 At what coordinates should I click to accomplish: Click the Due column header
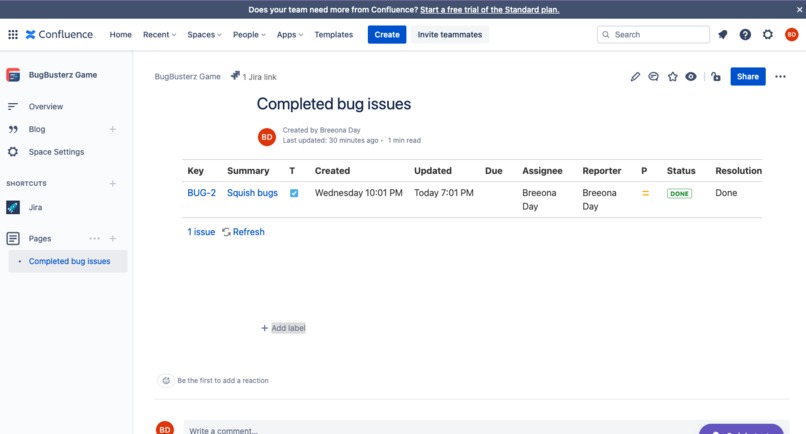(x=493, y=171)
